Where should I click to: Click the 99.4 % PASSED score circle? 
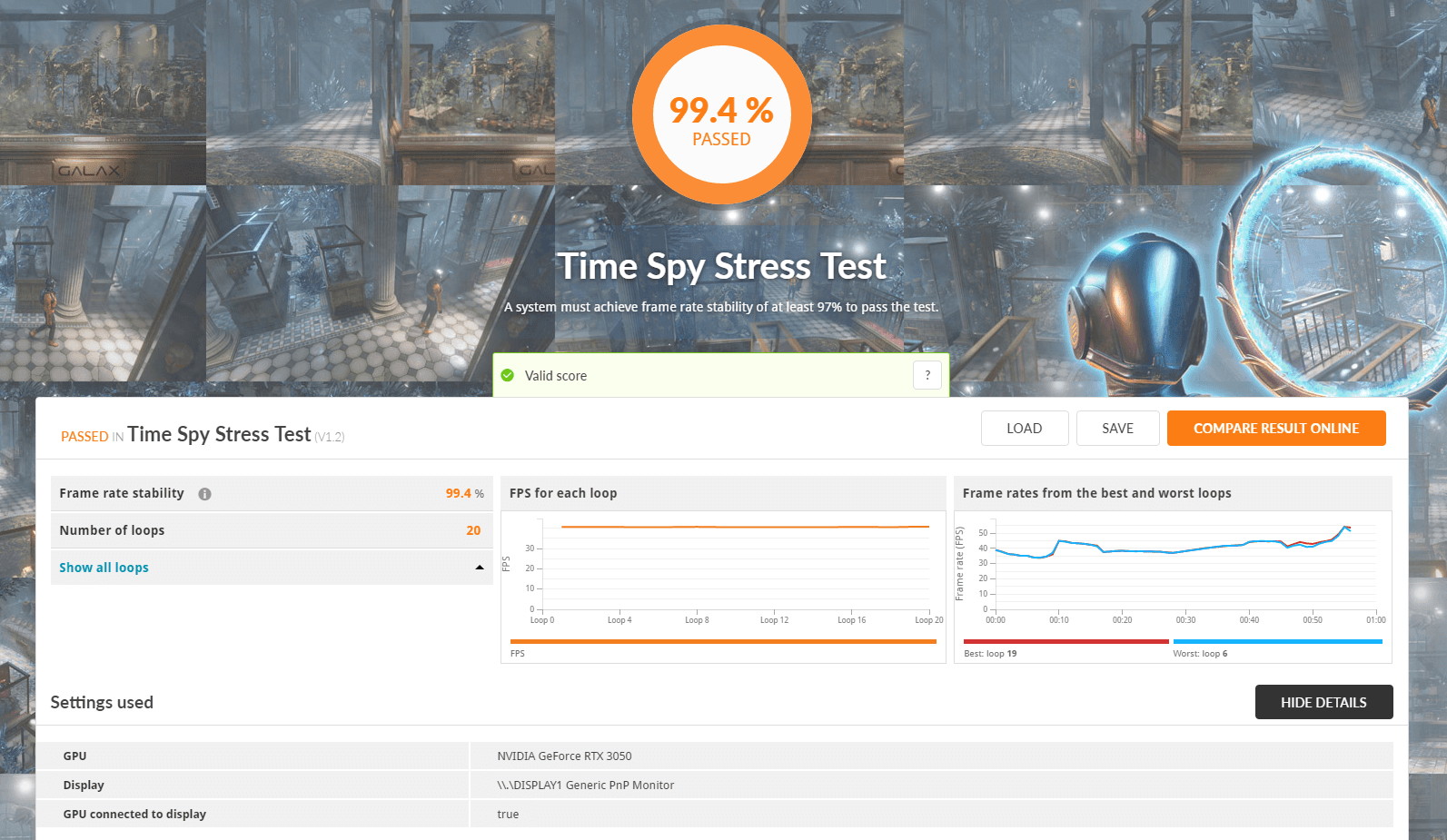722,114
